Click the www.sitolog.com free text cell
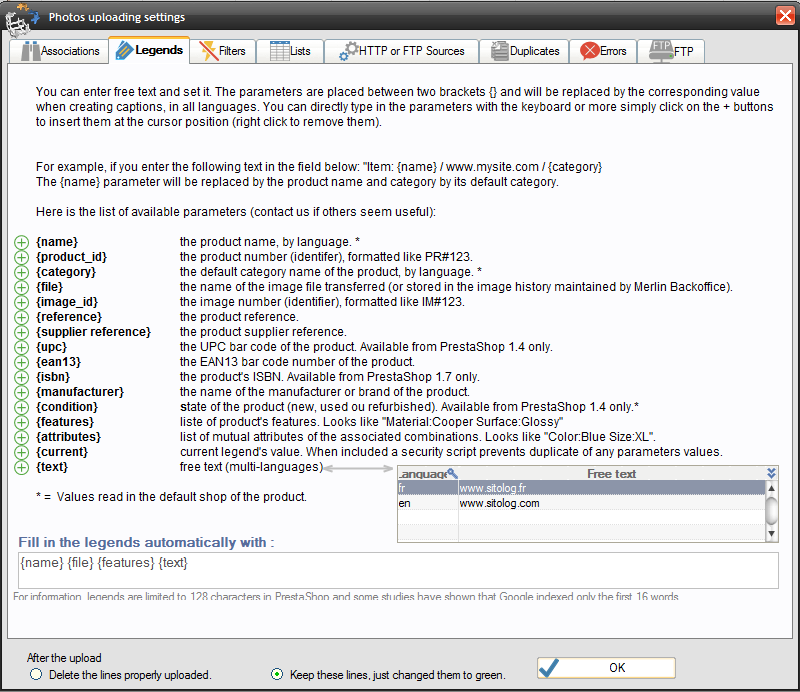Screen dimensions: 800x692 (611, 503)
